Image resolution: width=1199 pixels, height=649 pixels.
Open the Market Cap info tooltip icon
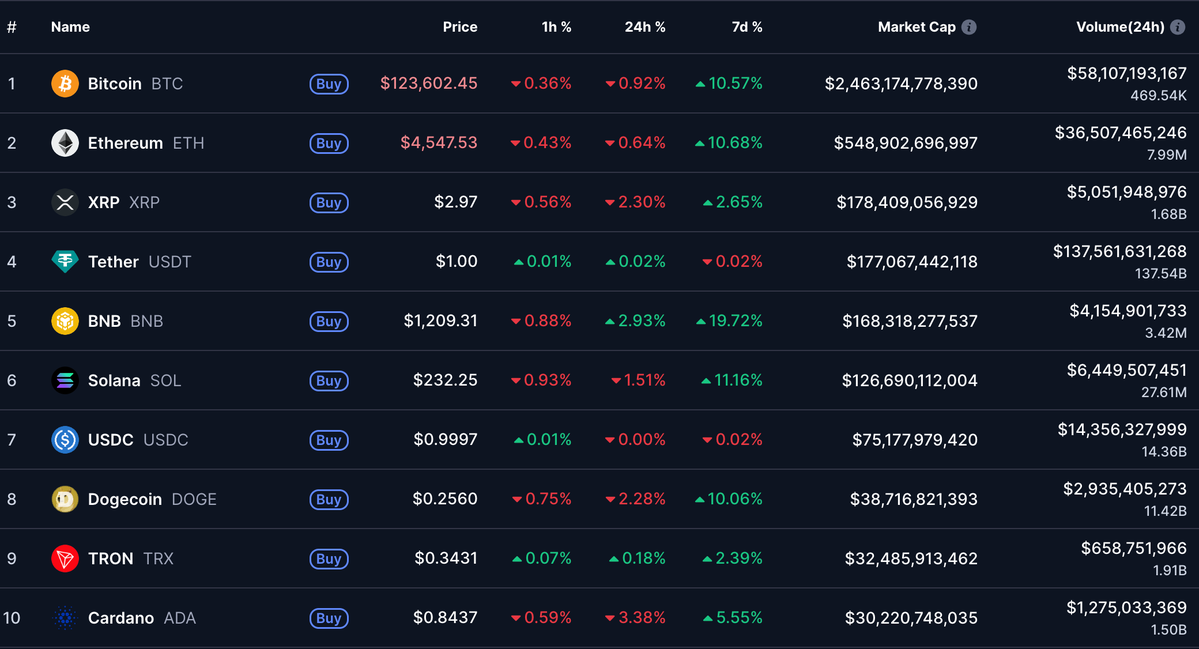tap(969, 27)
